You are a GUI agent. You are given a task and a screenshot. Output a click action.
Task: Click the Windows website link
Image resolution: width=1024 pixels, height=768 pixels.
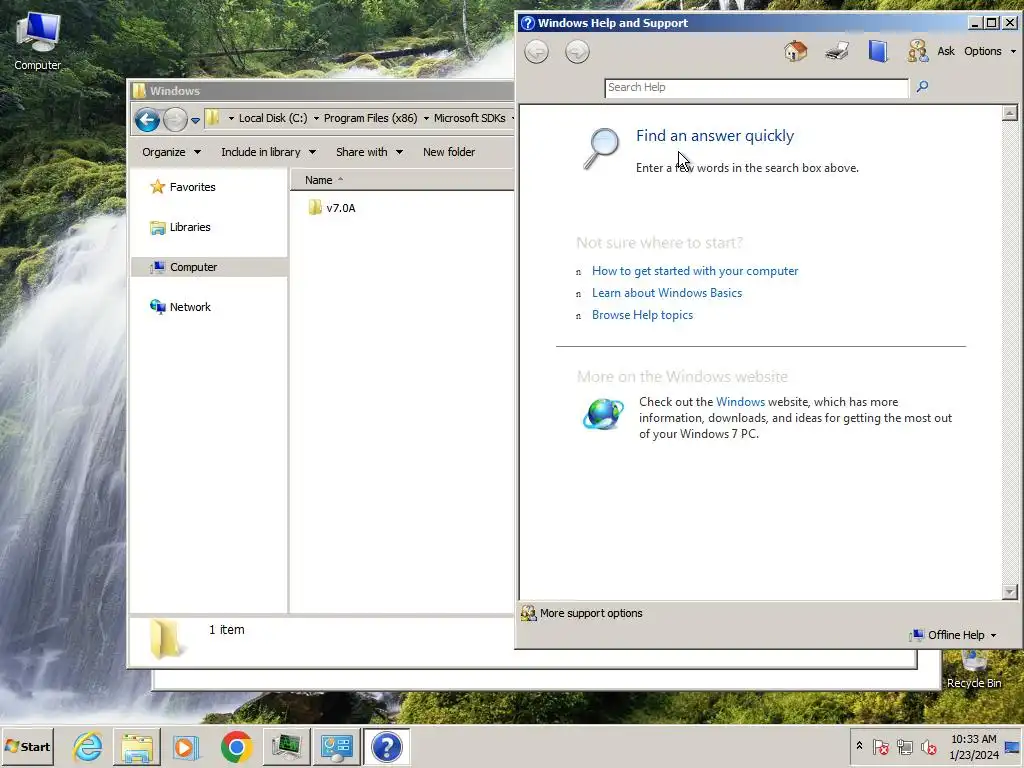740,402
